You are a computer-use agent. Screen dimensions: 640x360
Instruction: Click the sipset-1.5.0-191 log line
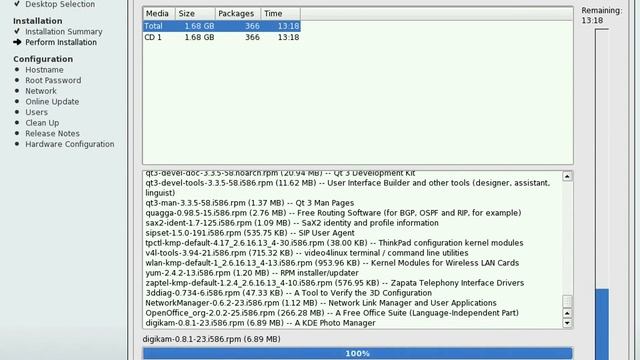250,233
